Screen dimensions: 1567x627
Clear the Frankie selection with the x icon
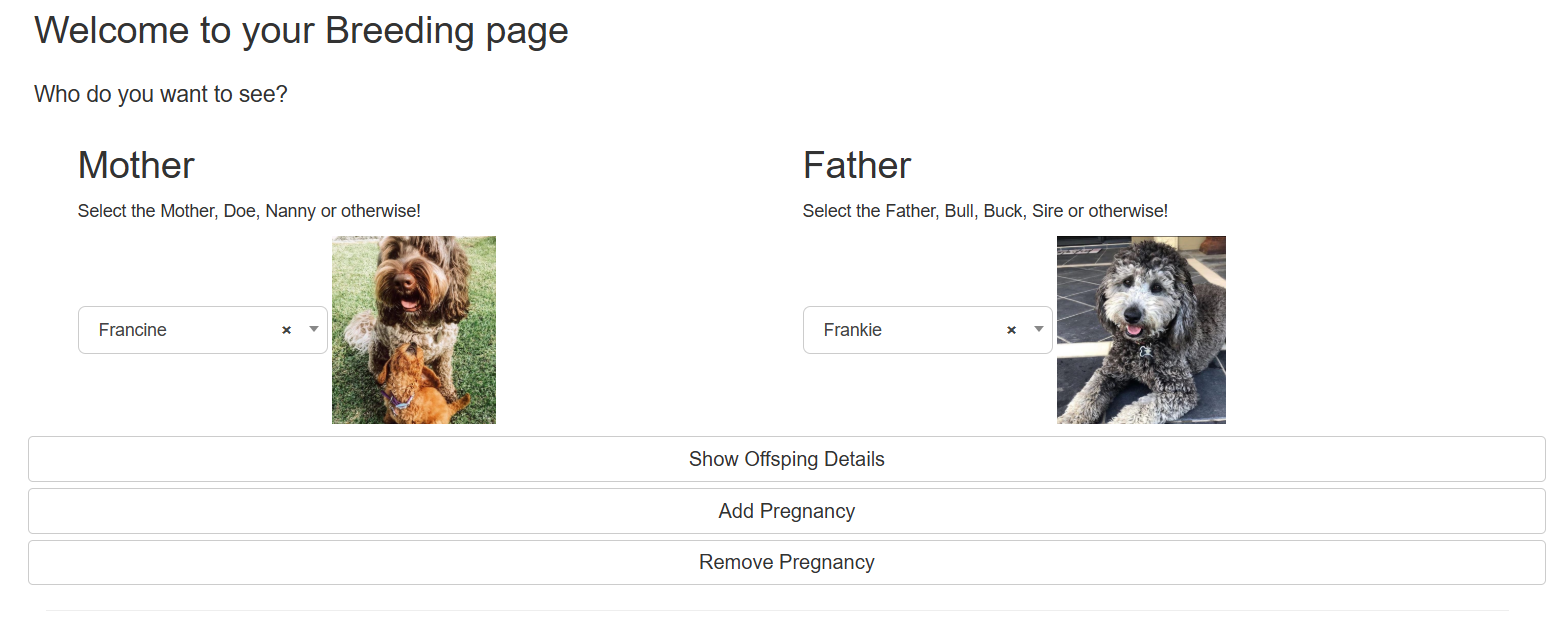[x=1011, y=330]
